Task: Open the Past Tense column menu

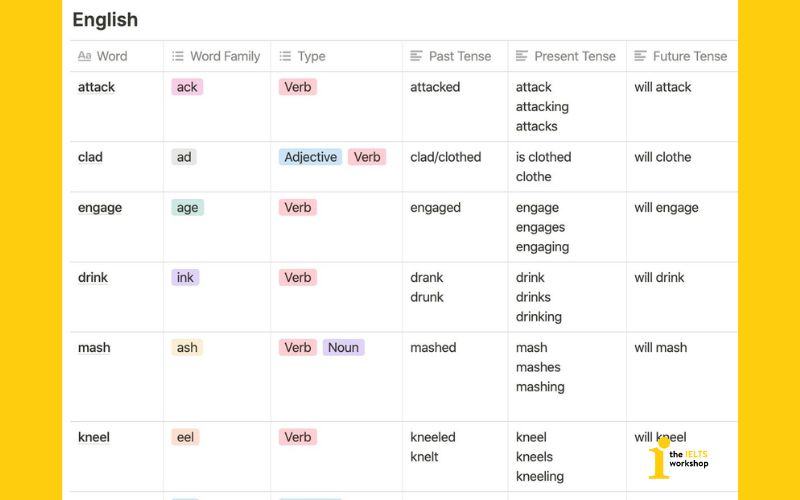Action: coord(459,57)
